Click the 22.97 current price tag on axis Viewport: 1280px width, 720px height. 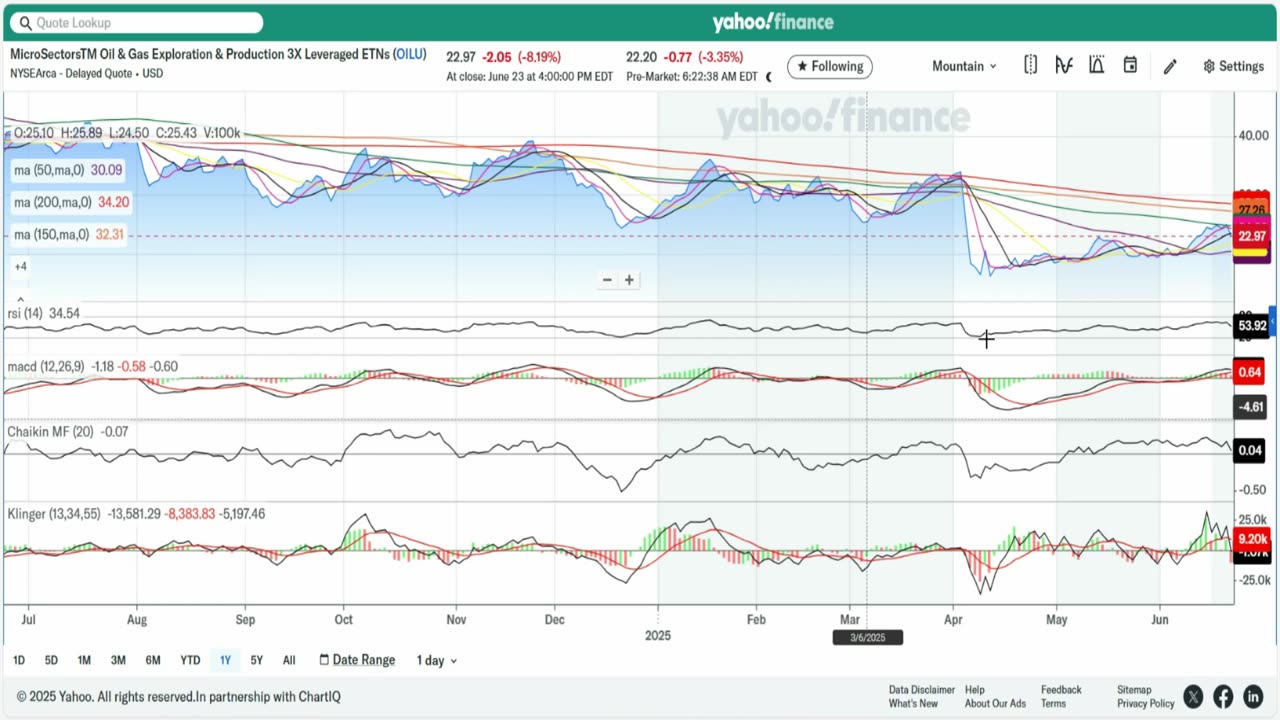coord(1252,237)
